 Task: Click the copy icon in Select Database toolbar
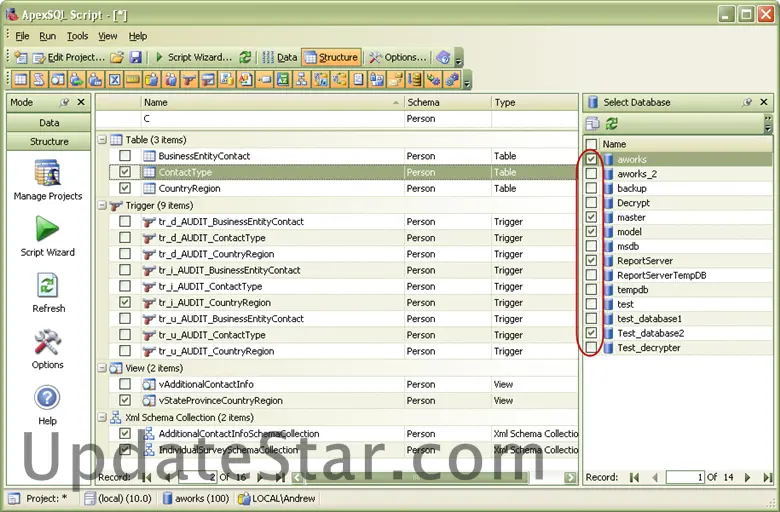[x=592, y=123]
